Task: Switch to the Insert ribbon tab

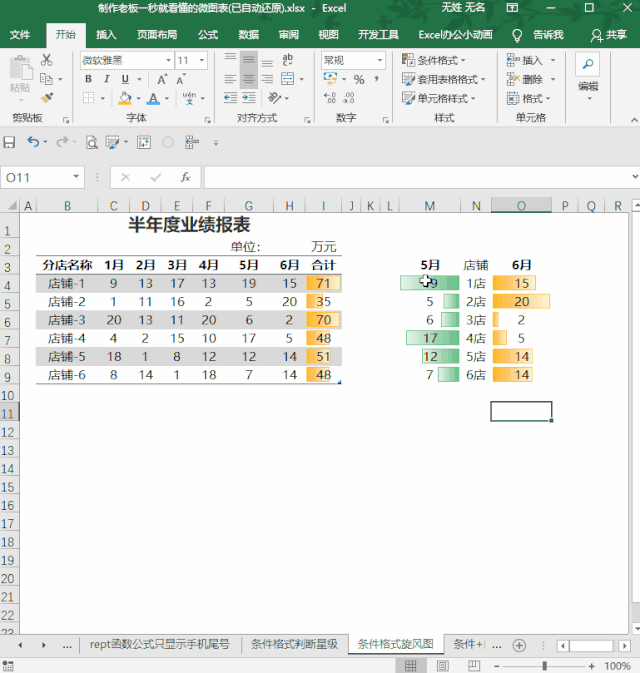Action: coord(106,35)
